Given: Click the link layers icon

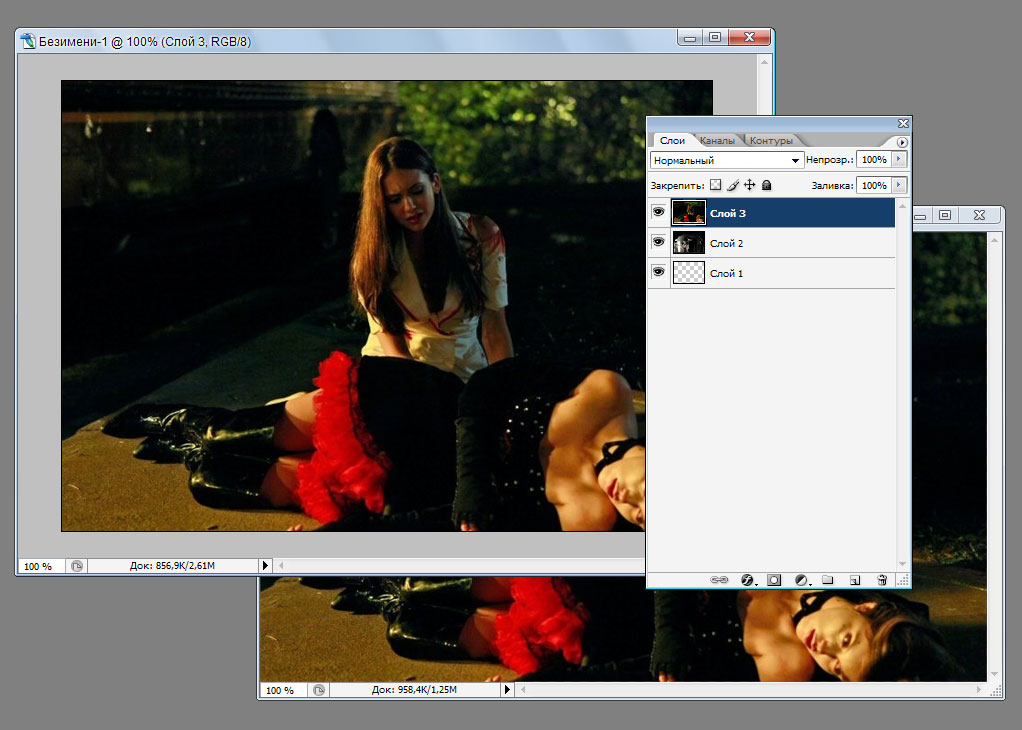Looking at the screenshot, I should pyautogui.click(x=718, y=580).
